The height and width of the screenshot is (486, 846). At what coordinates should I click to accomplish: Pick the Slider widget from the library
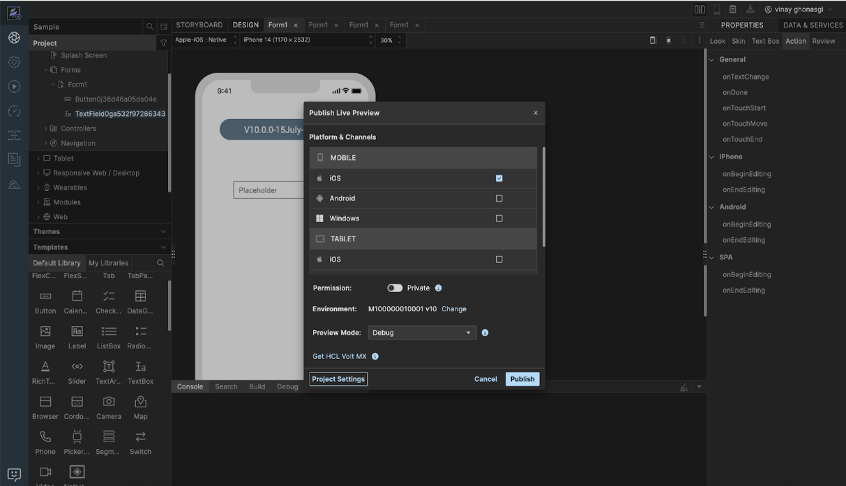coord(77,367)
